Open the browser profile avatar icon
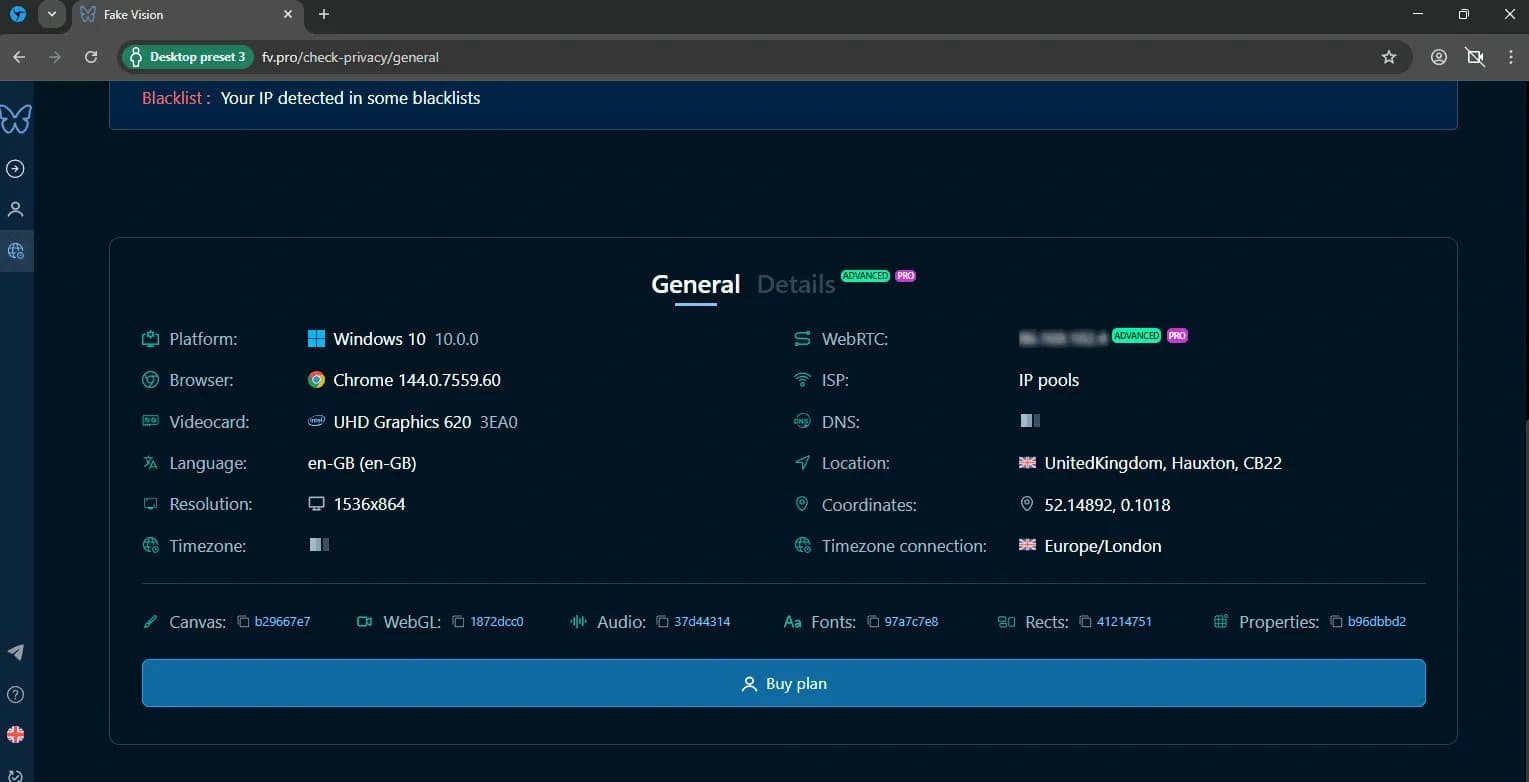 (1438, 57)
